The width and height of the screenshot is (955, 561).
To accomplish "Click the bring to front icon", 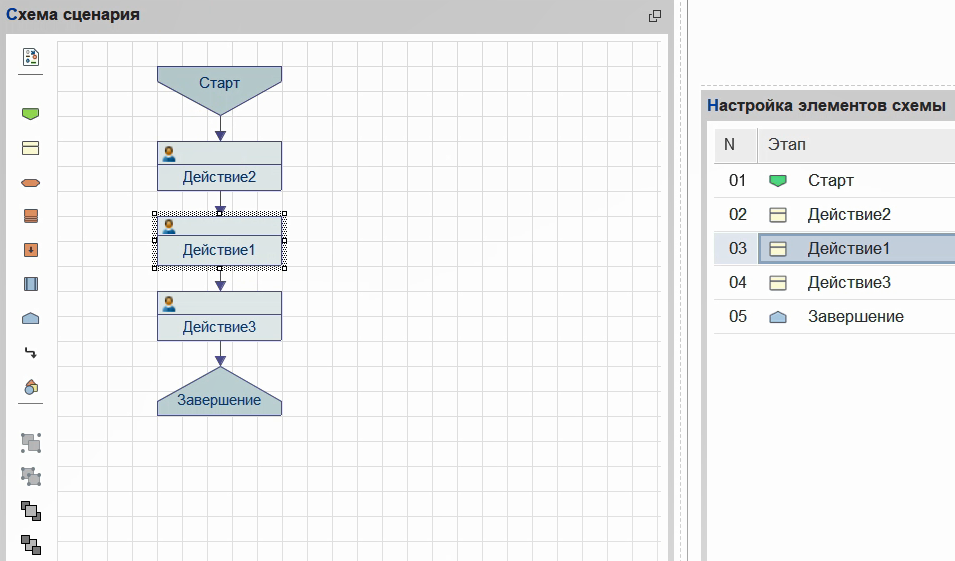I will point(31,510).
